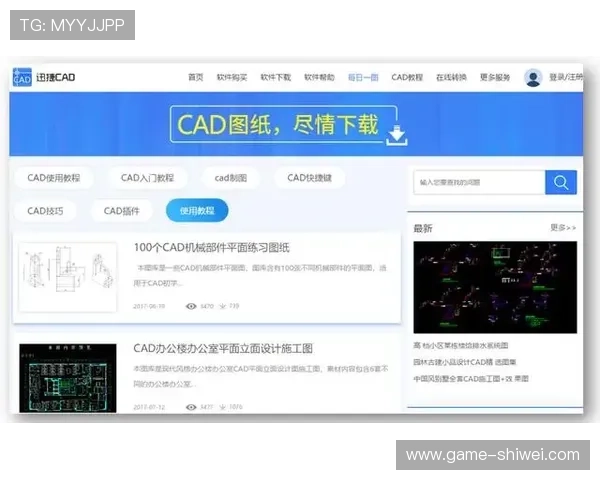This screenshot has height=480, width=600.
Task: Open 软件购买 navigation item
Action: tap(232, 77)
